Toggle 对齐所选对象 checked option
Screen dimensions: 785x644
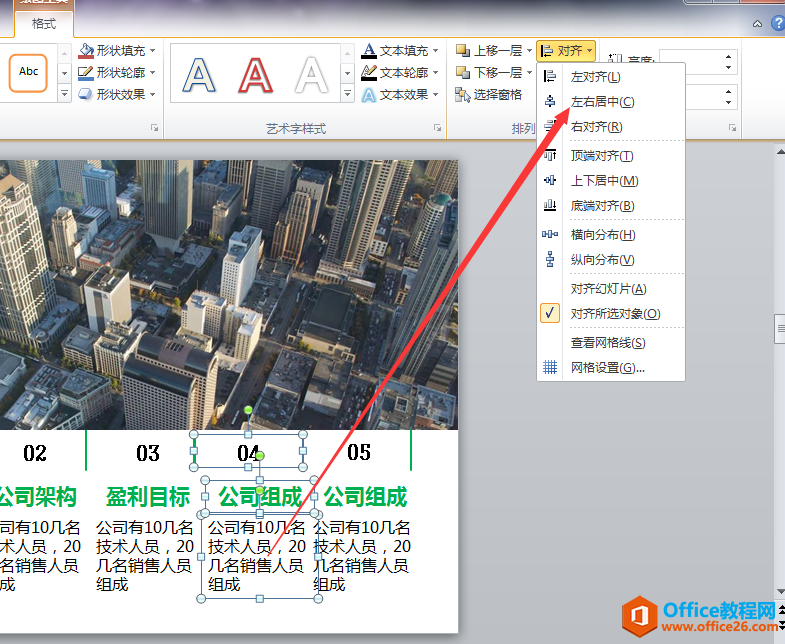[x=615, y=314]
